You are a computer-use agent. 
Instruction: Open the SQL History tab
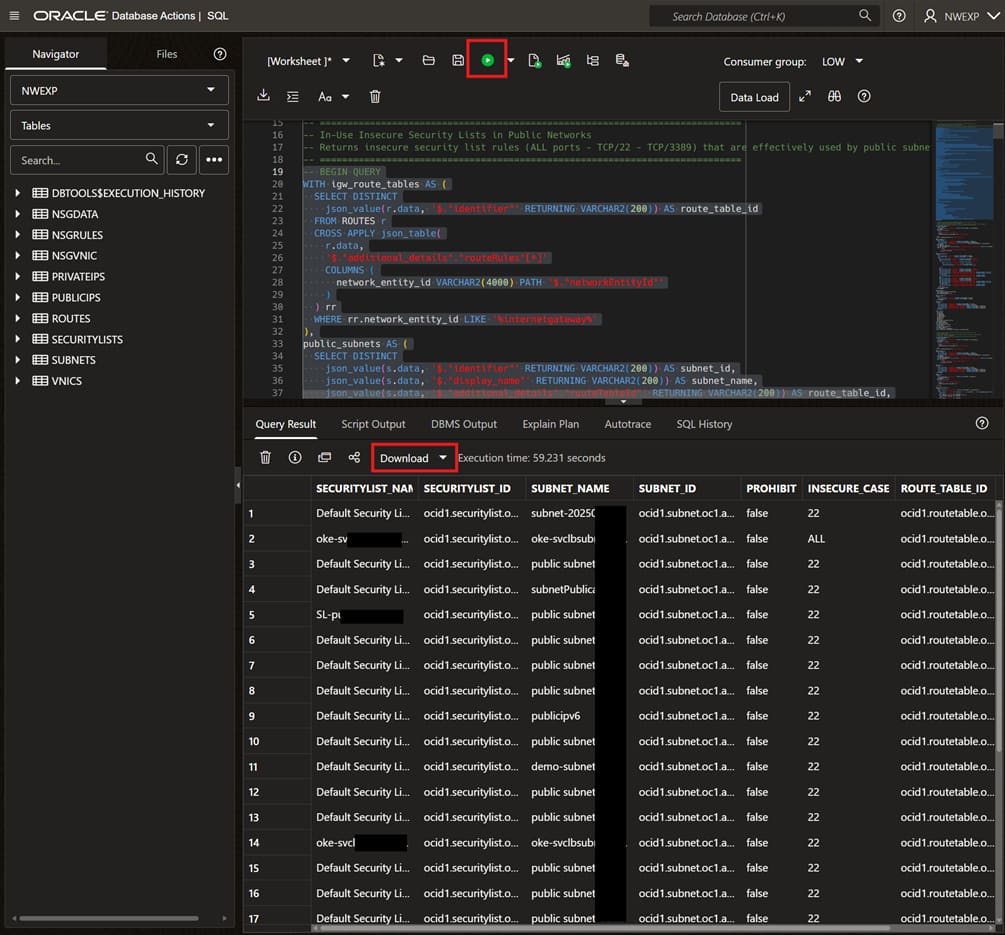704,424
